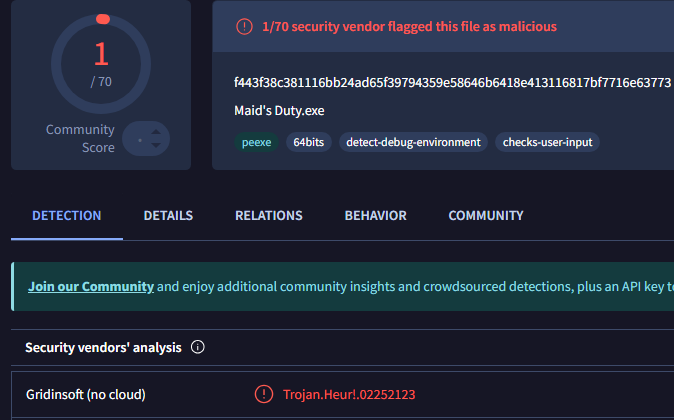Go to the RELATIONS tab
Image resolution: width=674 pixels, height=420 pixels.
(x=269, y=215)
